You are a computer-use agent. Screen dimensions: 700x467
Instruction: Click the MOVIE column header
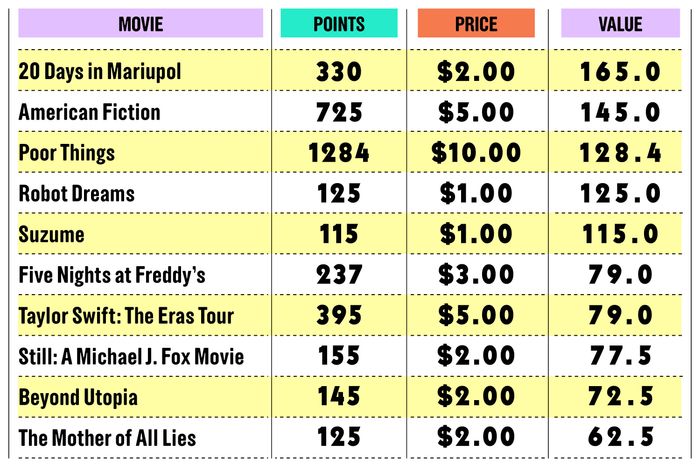click(141, 23)
